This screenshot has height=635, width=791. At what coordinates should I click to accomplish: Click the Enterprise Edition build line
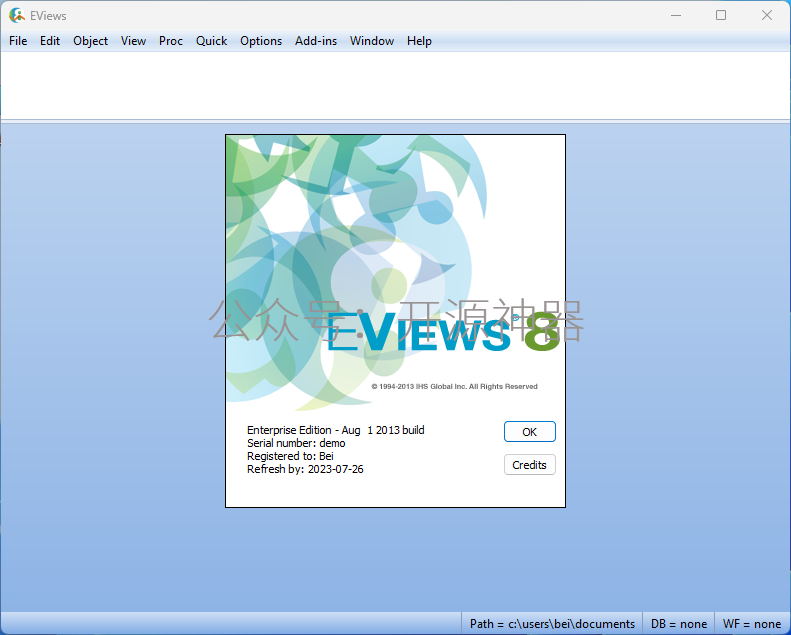335,430
